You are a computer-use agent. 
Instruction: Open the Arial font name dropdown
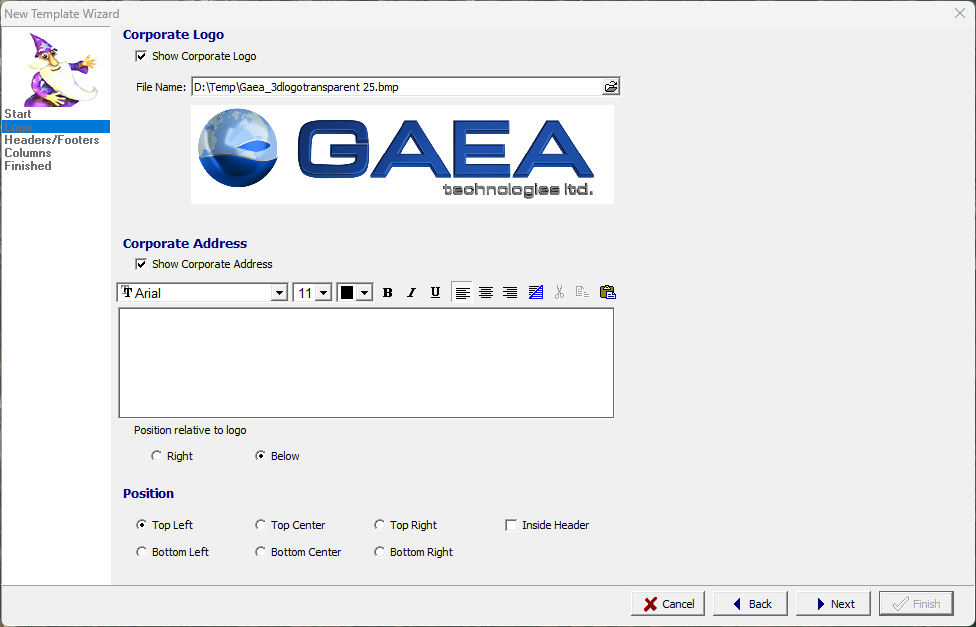[x=279, y=293]
